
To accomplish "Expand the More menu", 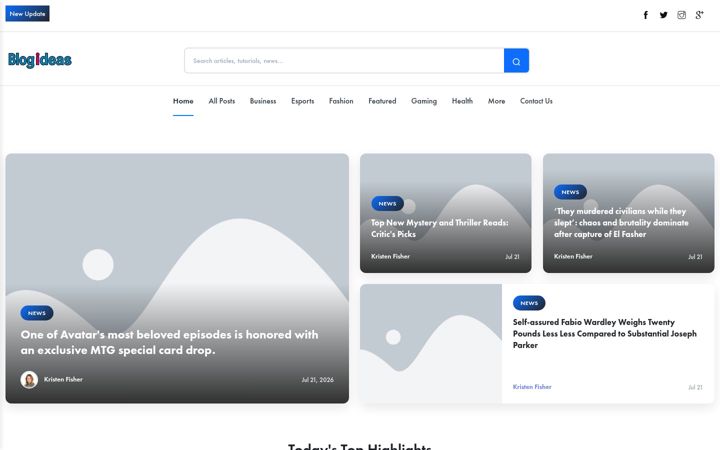I will pyautogui.click(x=496, y=101).
